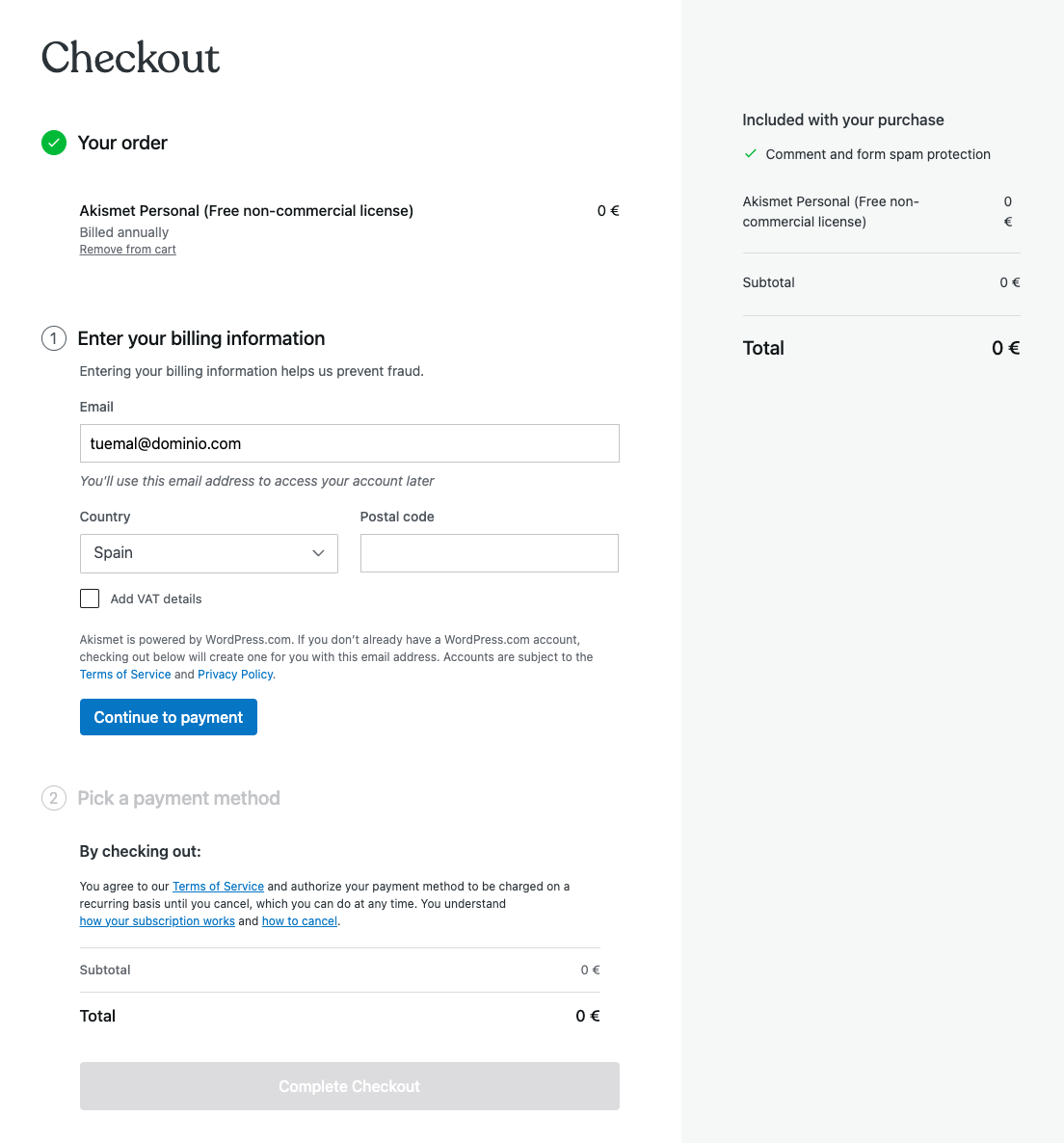This screenshot has height=1143, width=1064.
Task: Click the Enter your billing information heading
Action: [x=200, y=338]
